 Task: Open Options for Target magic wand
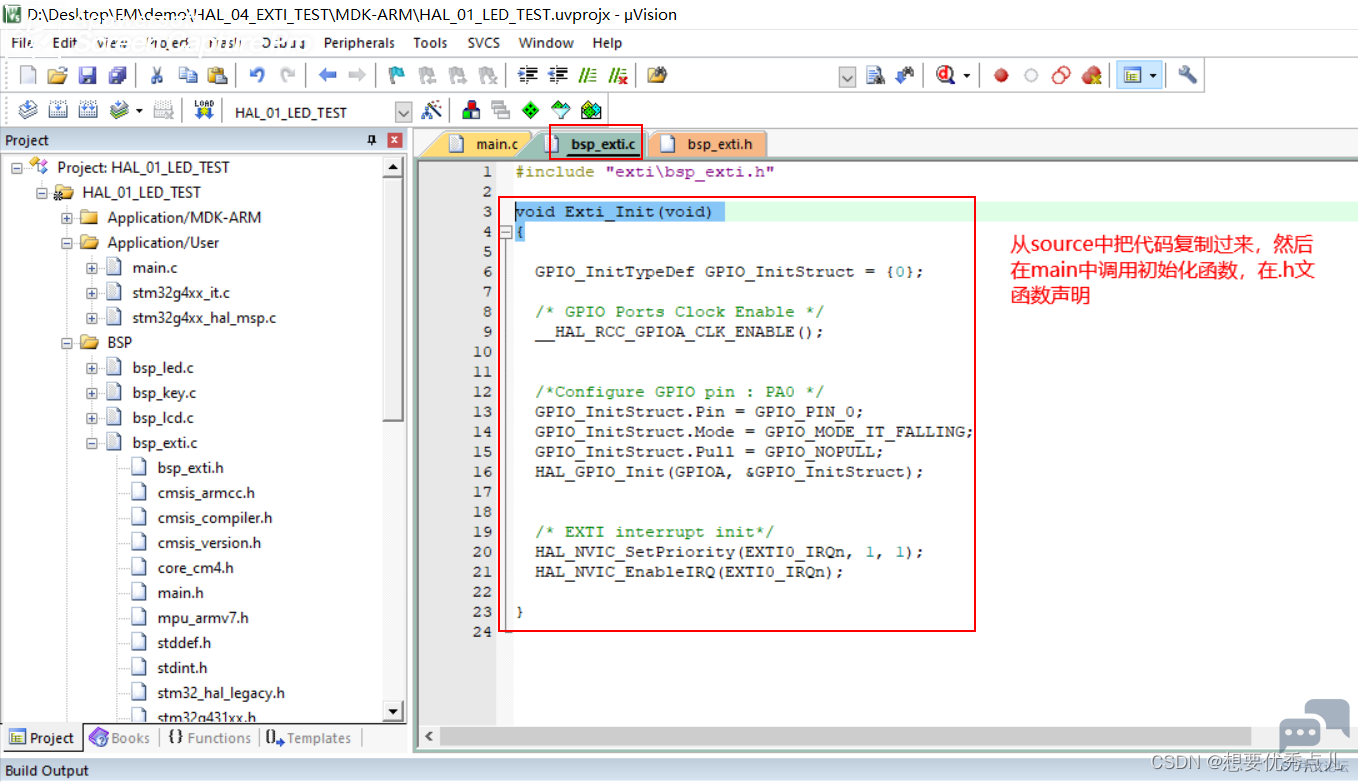tap(432, 110)
